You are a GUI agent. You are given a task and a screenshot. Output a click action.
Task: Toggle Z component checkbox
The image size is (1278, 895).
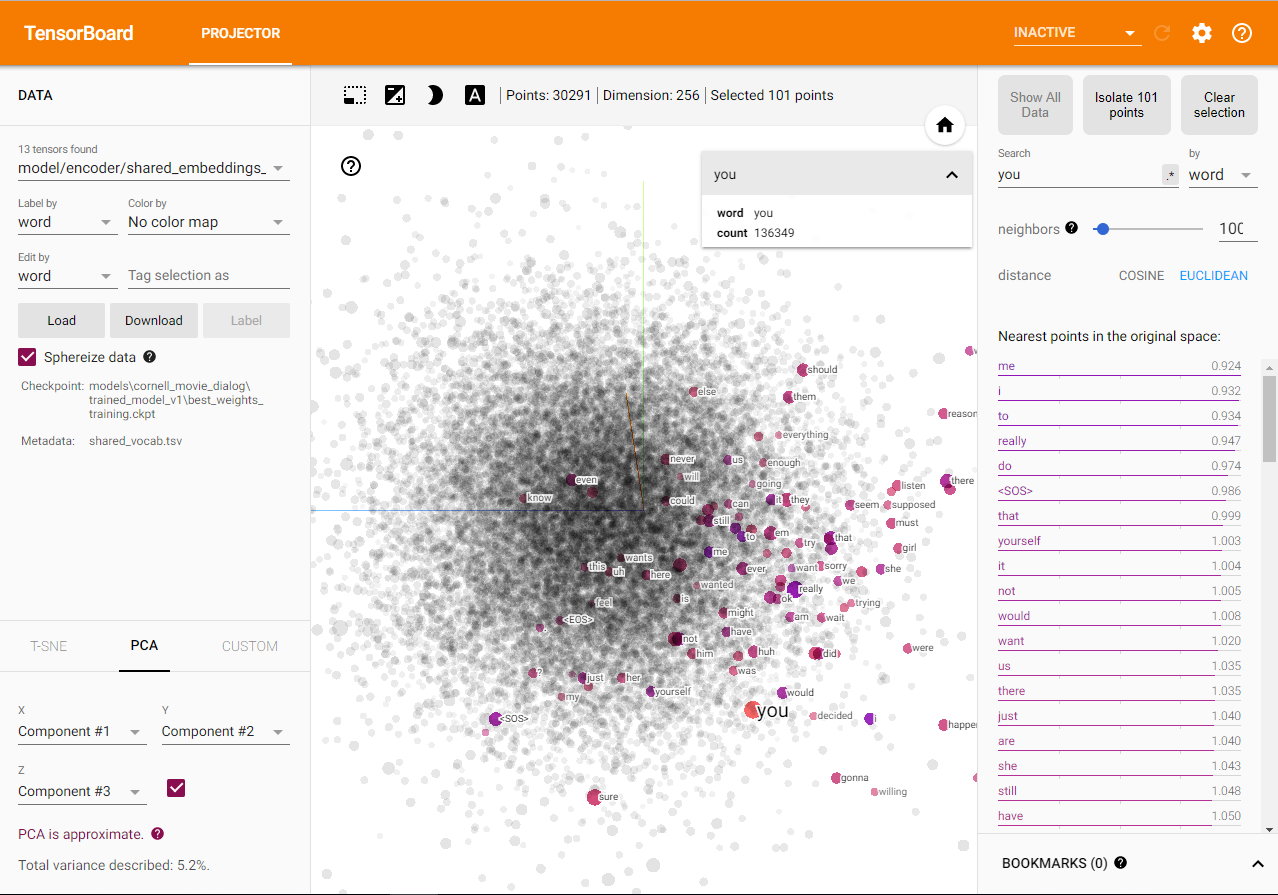click(x=176, y=788)
